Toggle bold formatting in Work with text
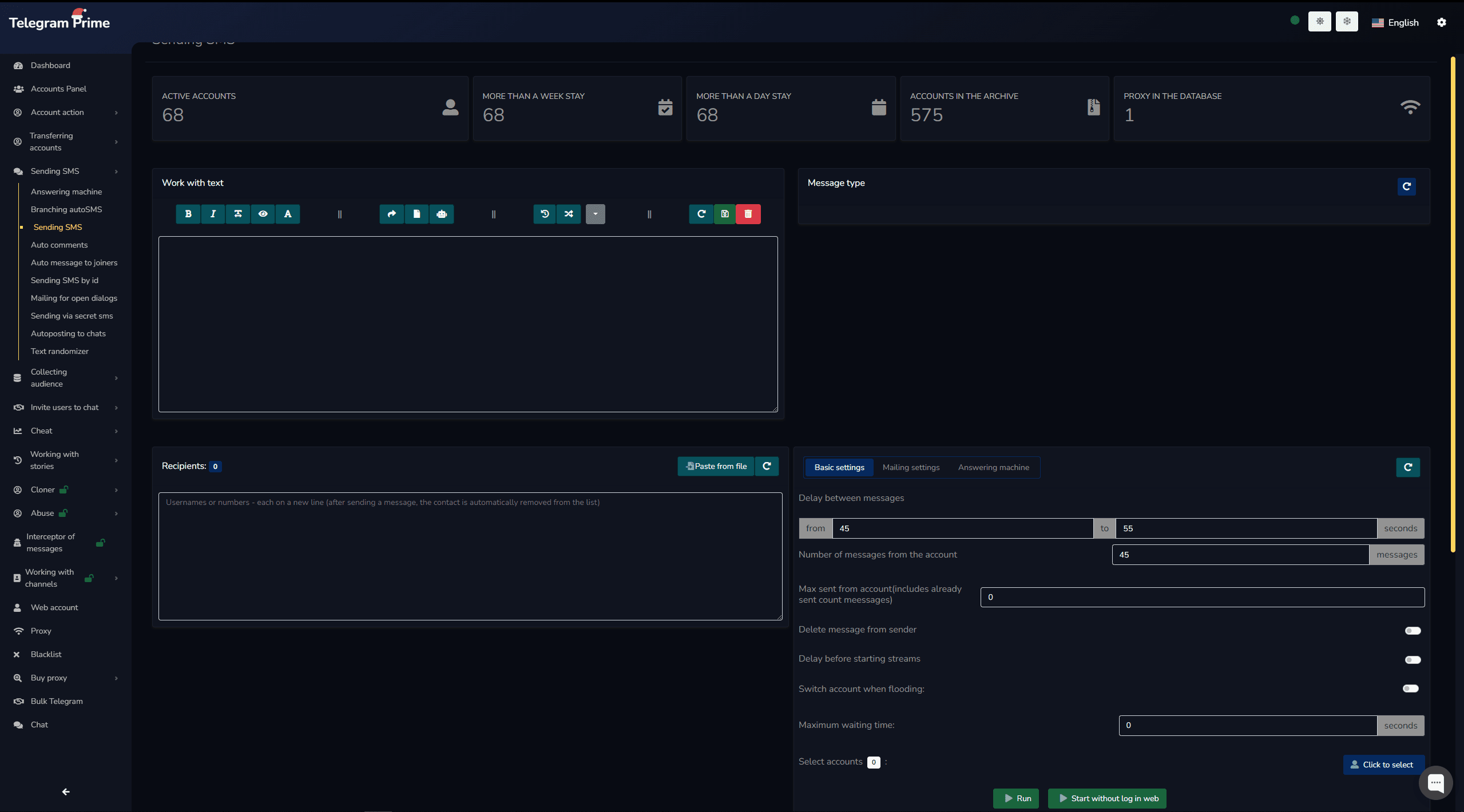Screen dimensions: 1464x812 tap(188, 214)
